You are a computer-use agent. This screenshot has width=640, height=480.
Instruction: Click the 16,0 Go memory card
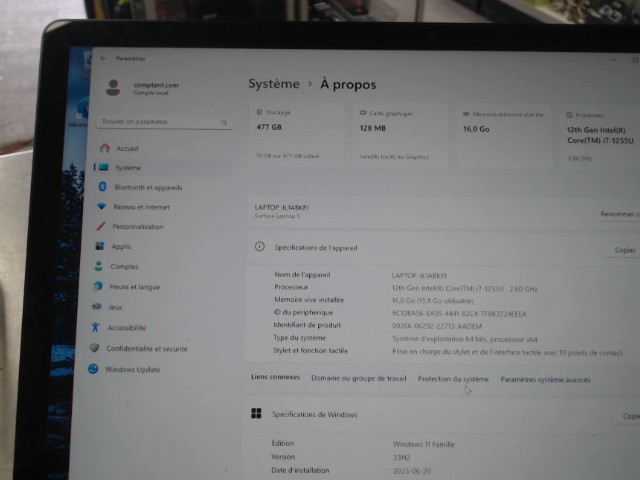click(x=504, y=137)
